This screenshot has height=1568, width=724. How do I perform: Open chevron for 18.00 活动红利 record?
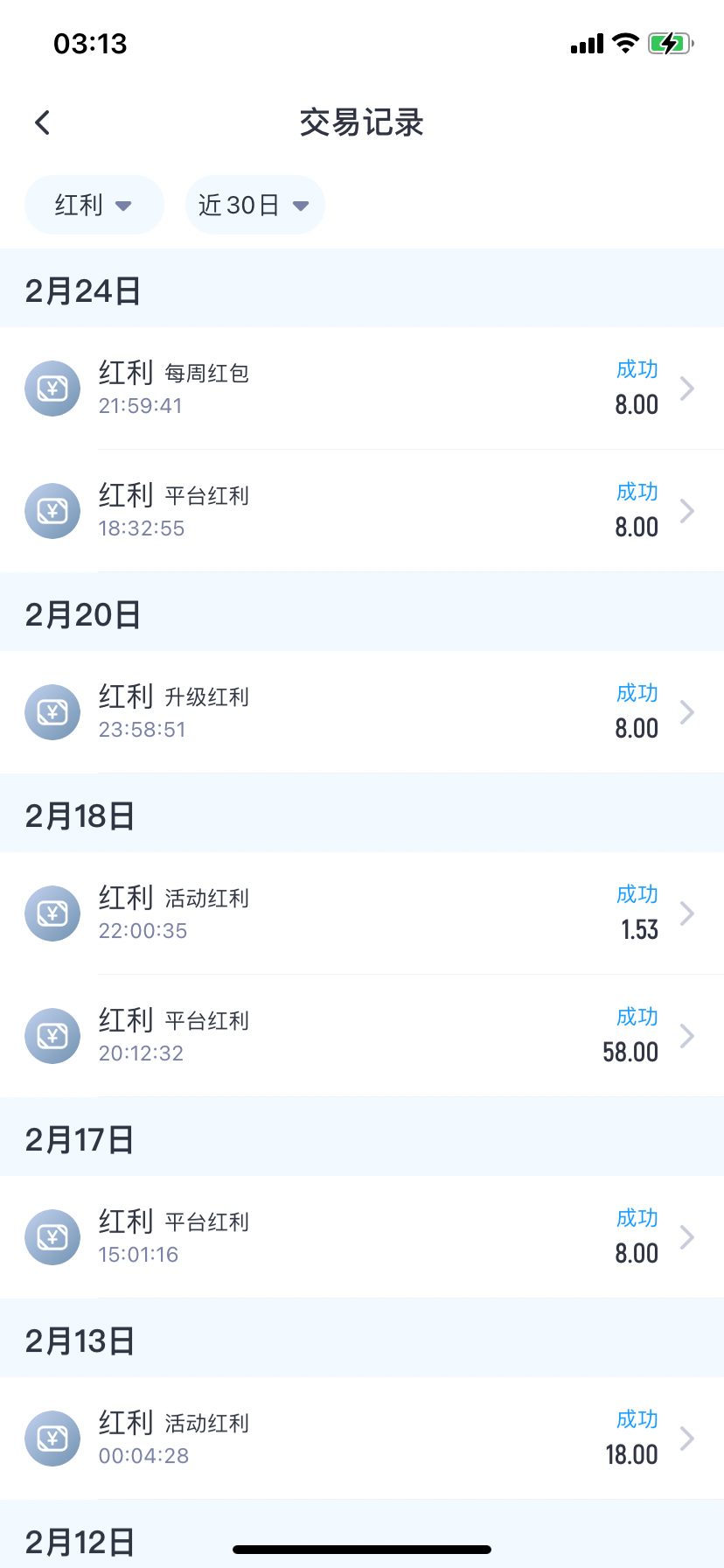687,1438
